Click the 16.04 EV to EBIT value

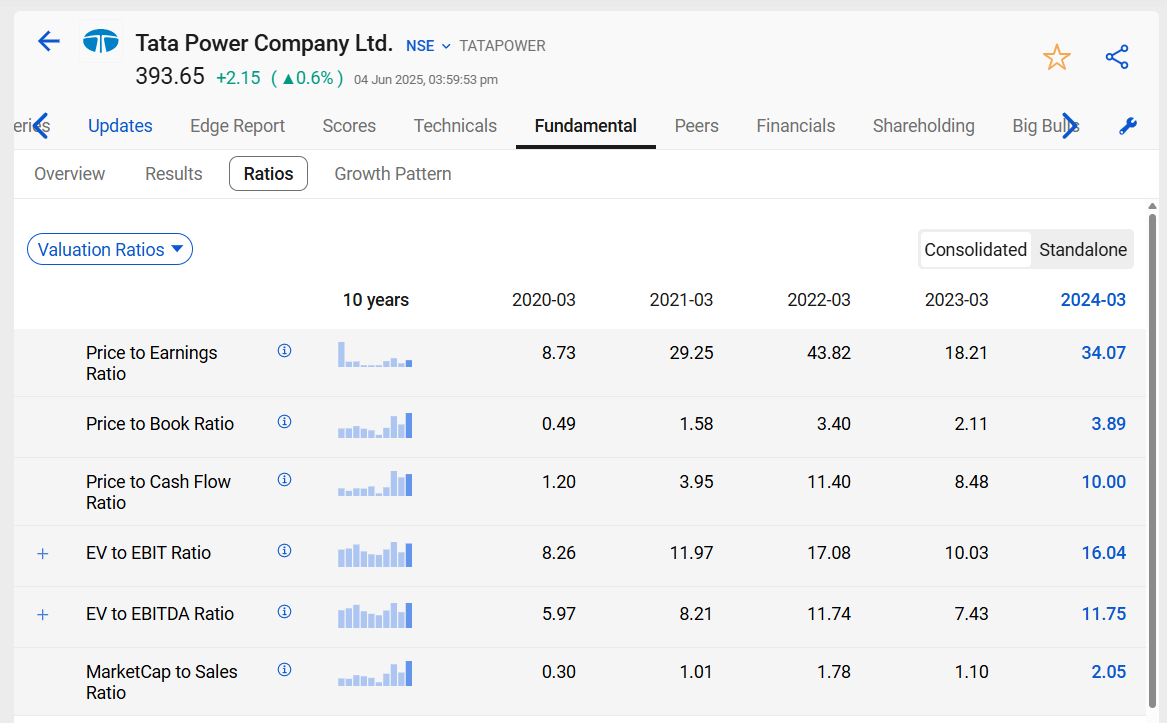point(1103,552)
